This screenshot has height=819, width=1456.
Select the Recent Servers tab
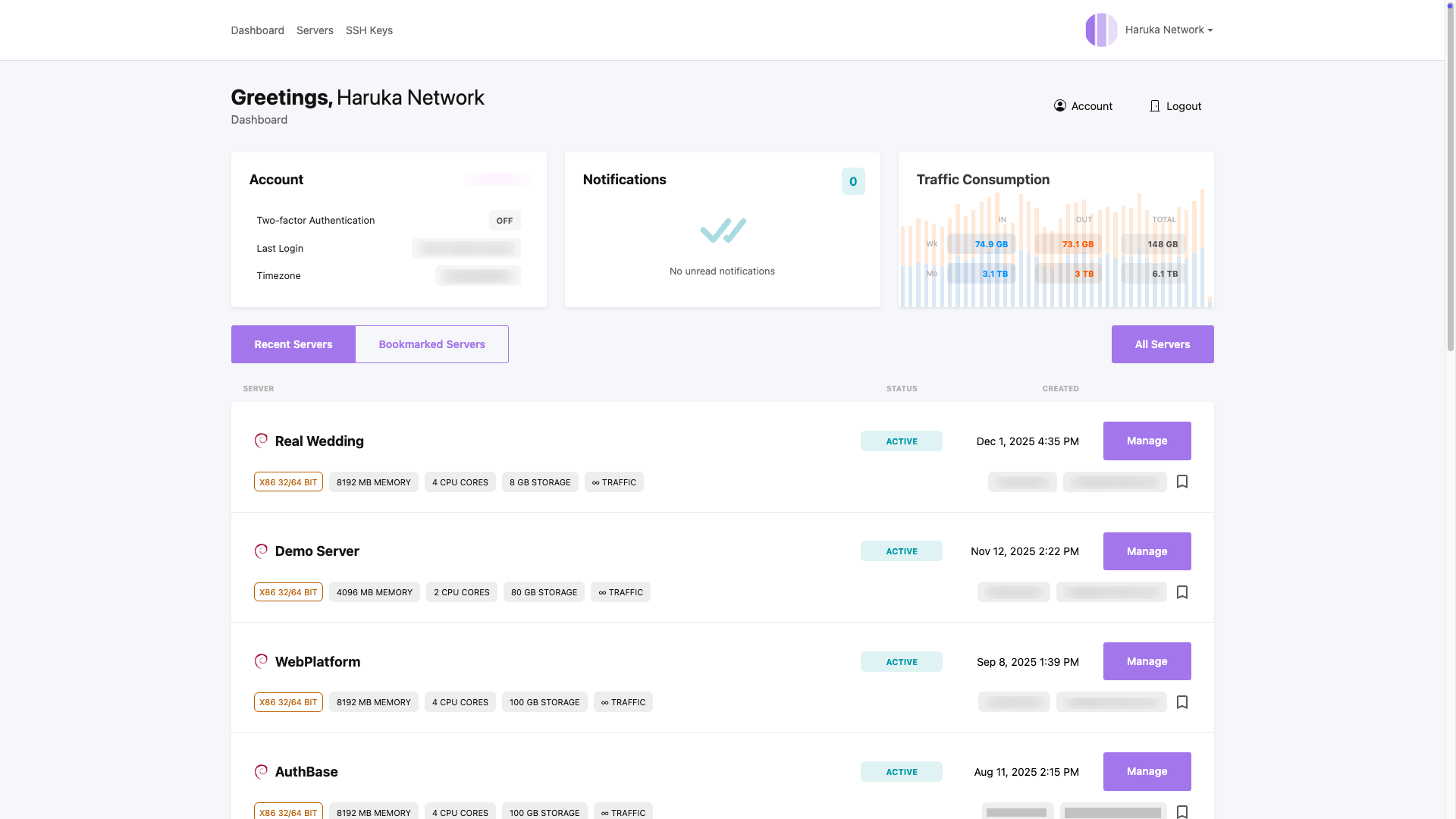coord(293,344)
